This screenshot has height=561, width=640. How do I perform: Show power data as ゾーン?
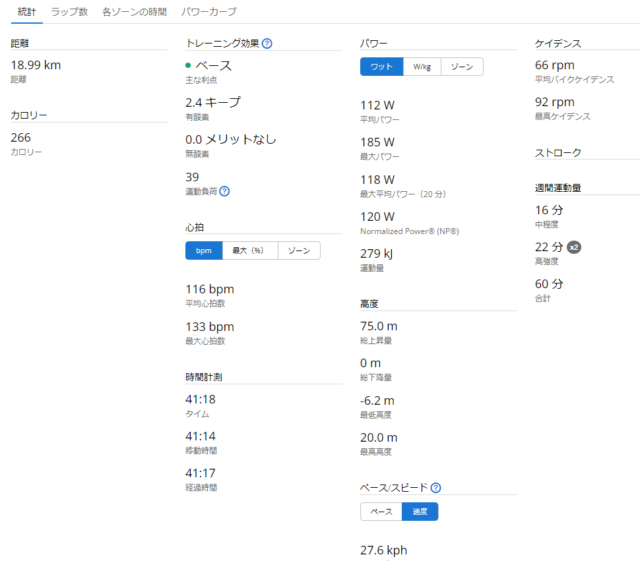(x=462, y=67)
